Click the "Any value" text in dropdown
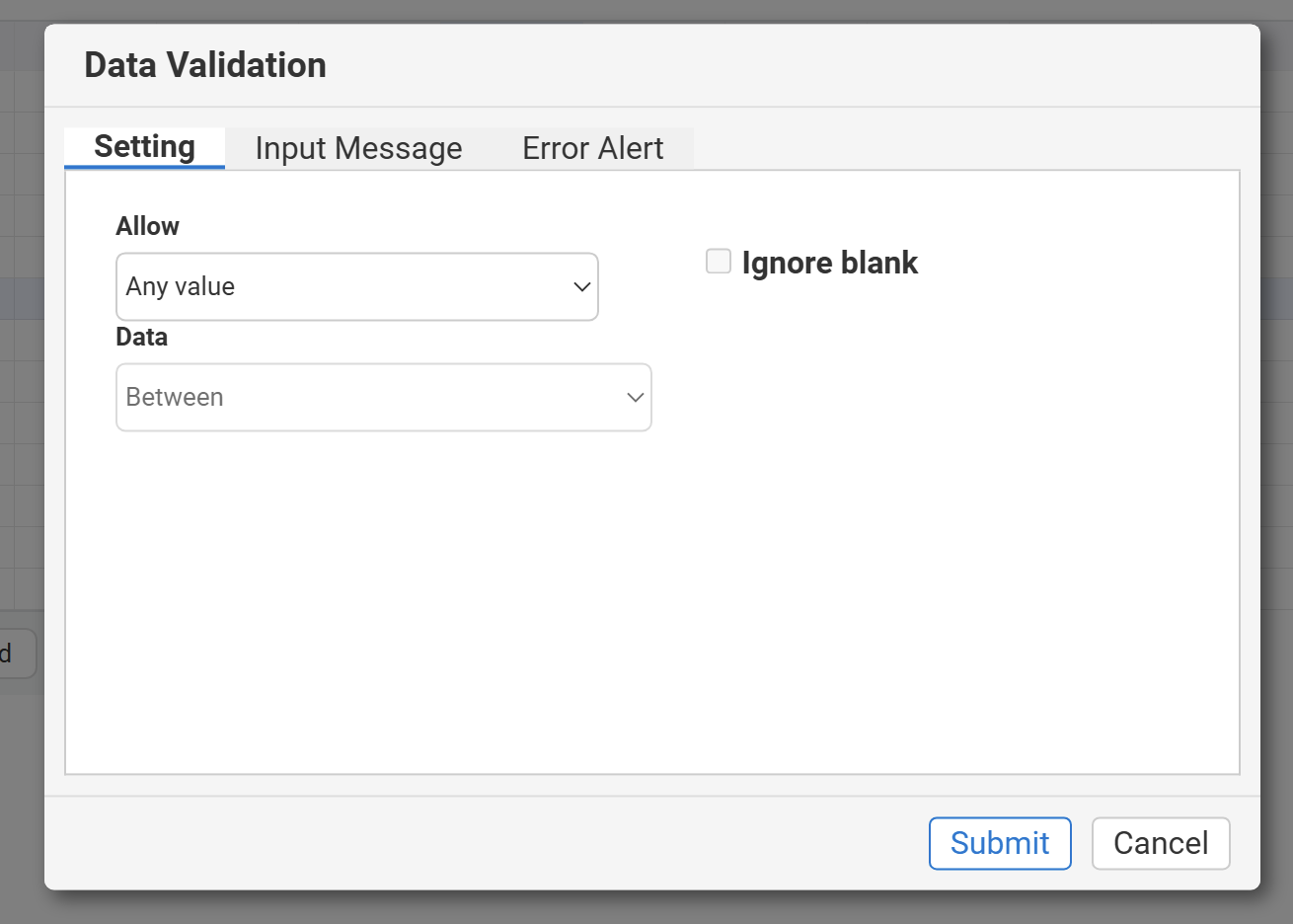The image size is (1293, 924). [x=181, y=286]
